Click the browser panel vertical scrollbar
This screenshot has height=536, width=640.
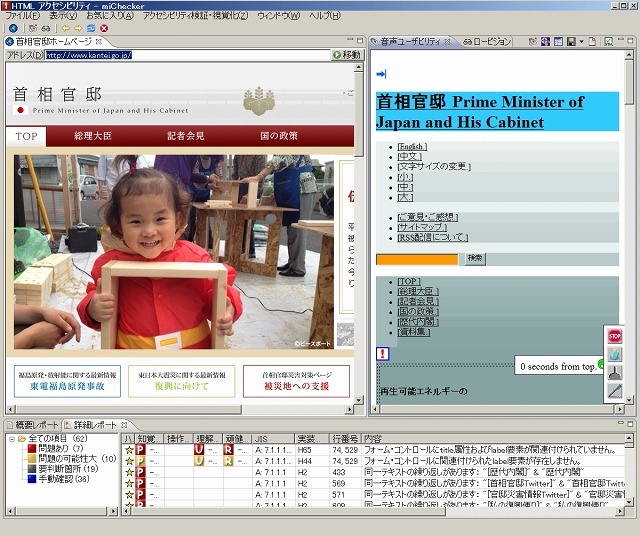coord(358,233)
